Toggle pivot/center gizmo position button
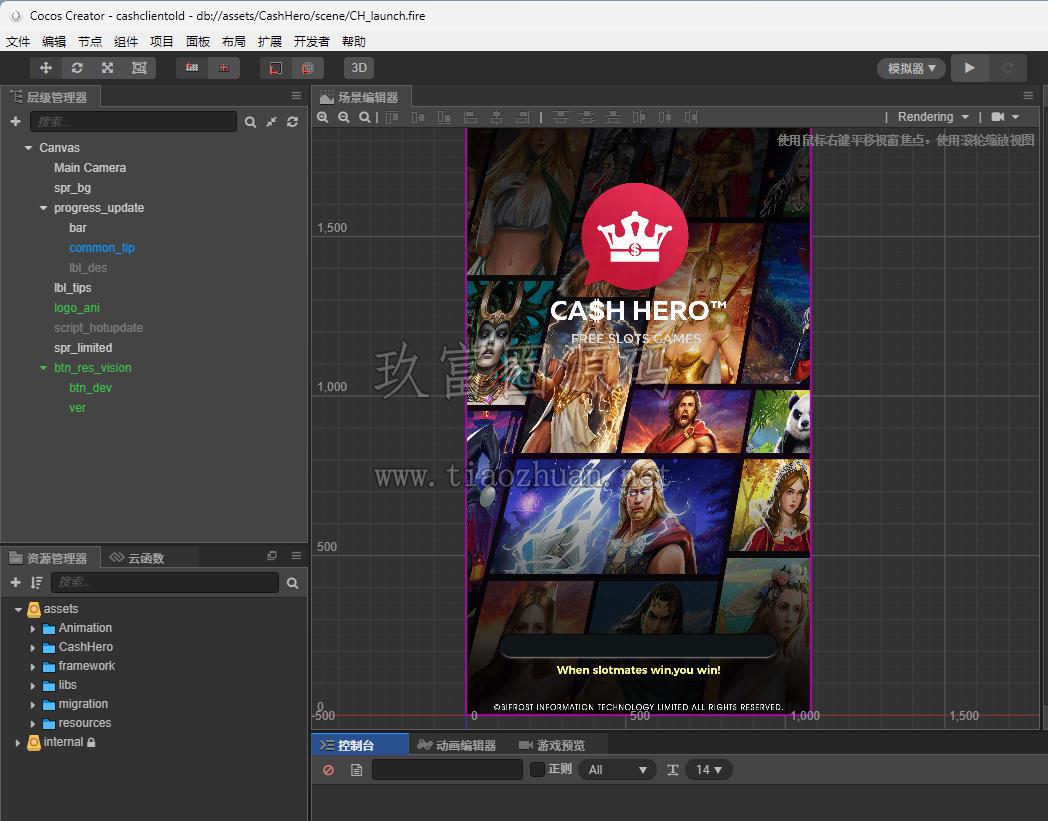The image size is (1048, 821). [x=192, y=68]
